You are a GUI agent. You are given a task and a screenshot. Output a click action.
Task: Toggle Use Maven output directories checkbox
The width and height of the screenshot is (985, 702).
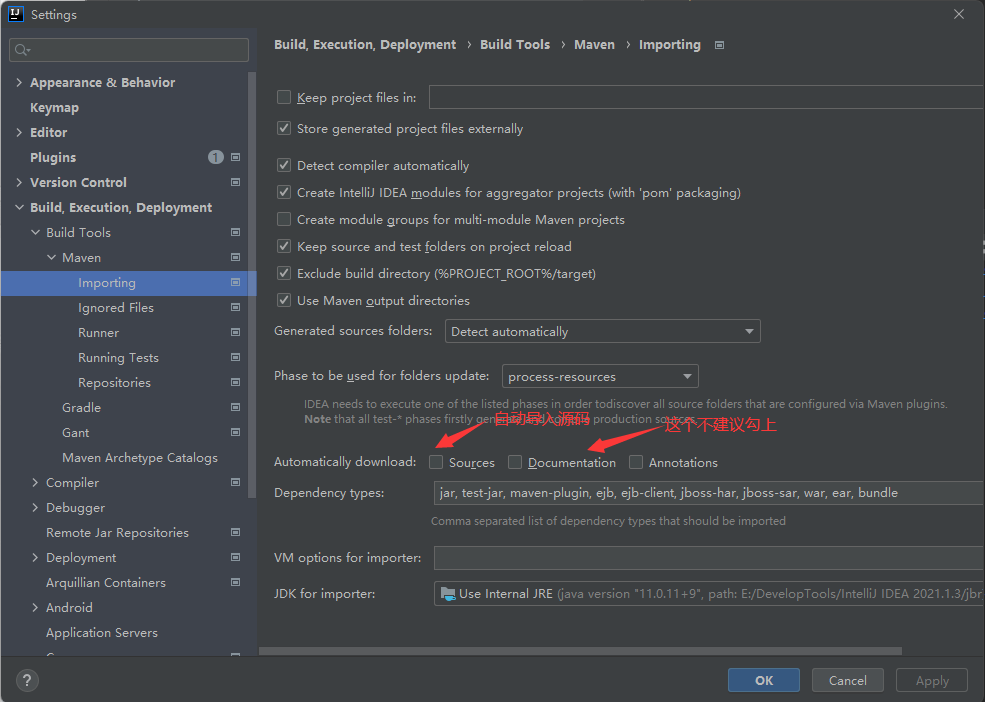(284, 300)
